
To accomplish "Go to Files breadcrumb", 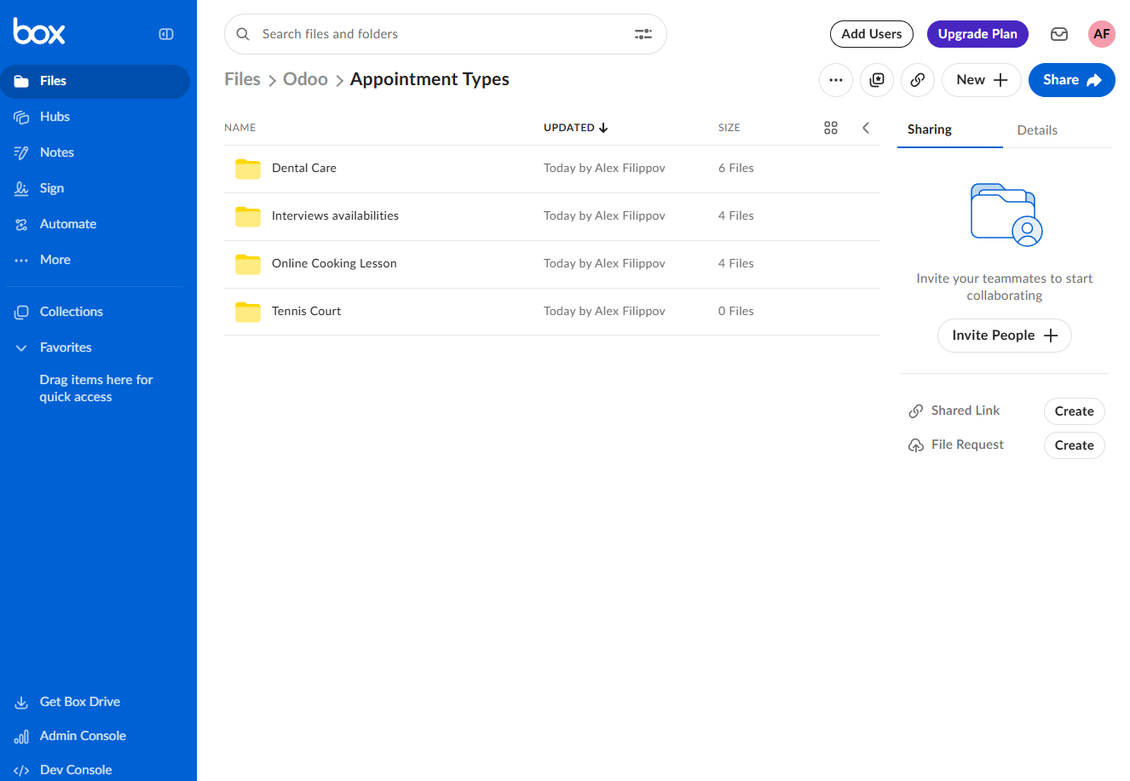I will click(x=242, y=79).
